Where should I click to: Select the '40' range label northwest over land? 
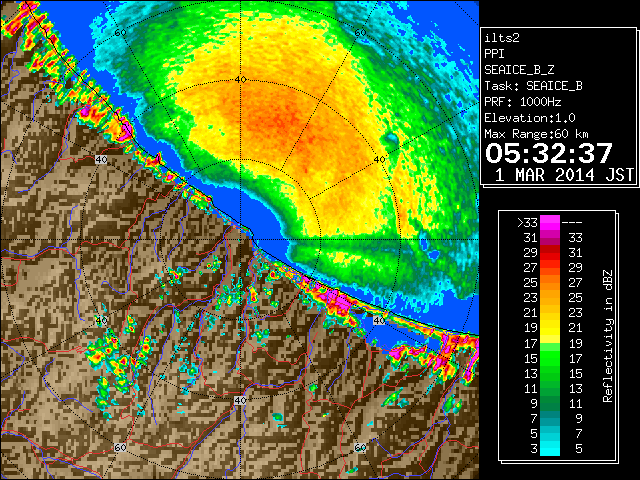[x=101, y=159]
